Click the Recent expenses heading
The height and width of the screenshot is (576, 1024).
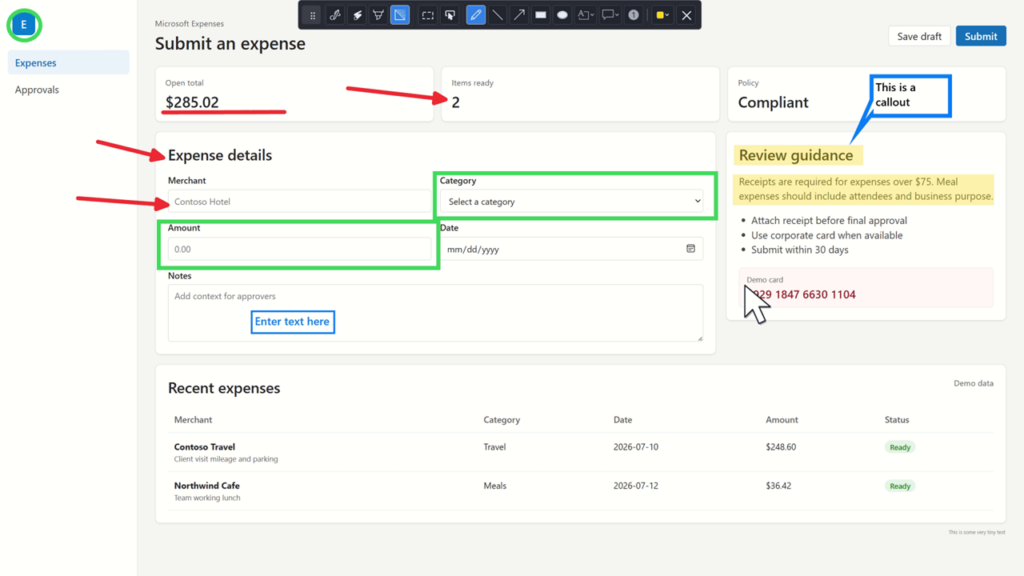coord(224,388)
